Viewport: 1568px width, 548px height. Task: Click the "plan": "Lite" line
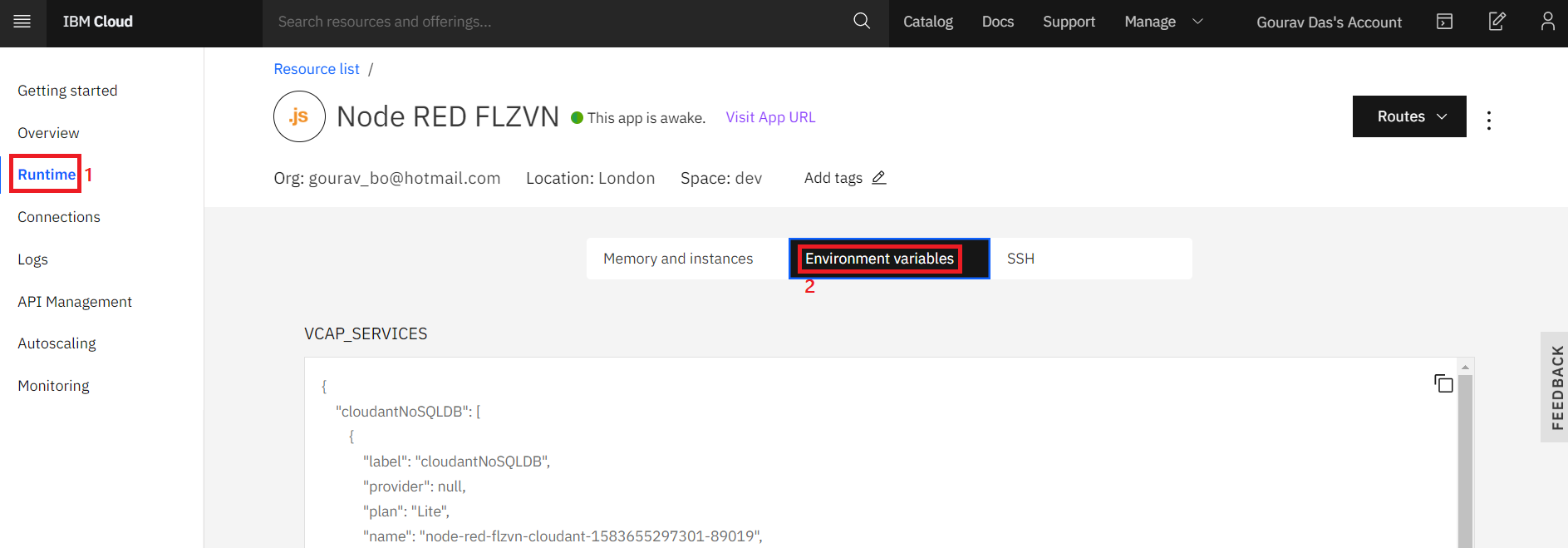point(406,511)
